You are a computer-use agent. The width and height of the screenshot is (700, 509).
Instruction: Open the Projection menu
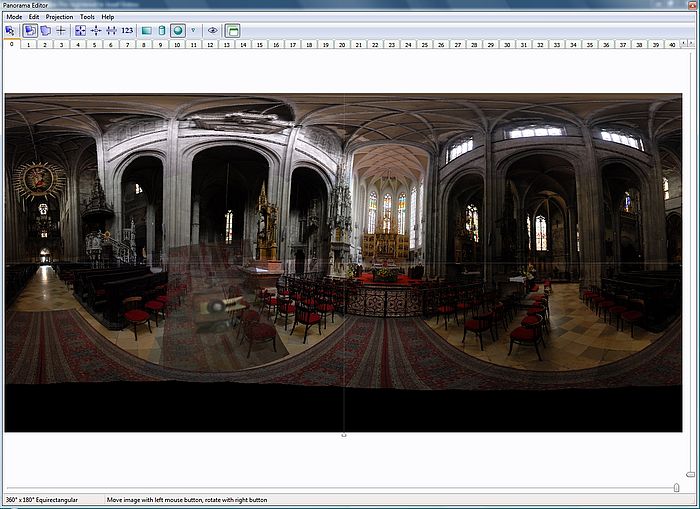(x=59, y=17)
